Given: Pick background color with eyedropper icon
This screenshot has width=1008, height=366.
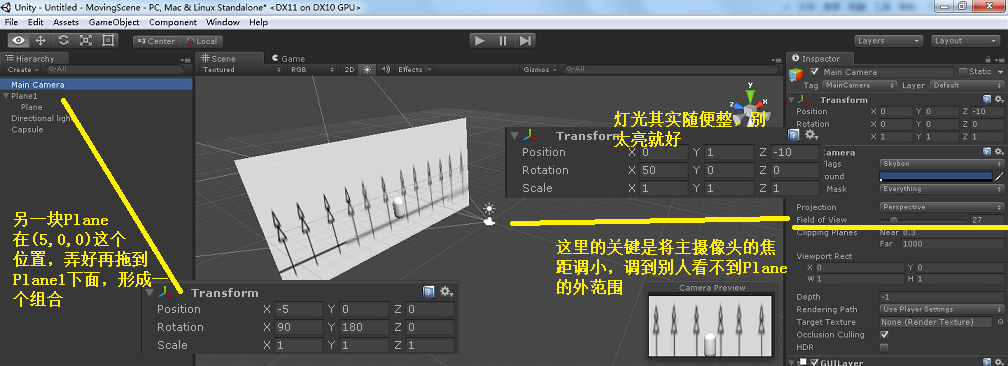Looking at the screenshot, I should click(999, 176).
